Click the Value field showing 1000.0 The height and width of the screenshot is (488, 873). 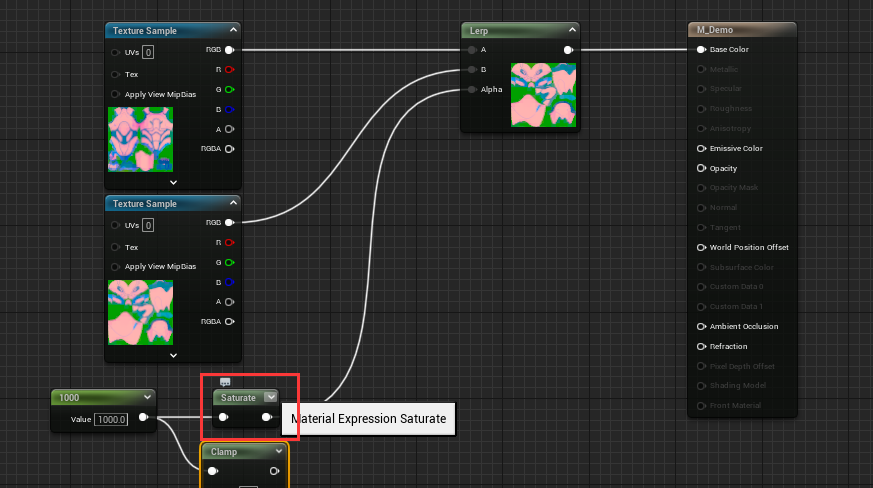point(111,419)
